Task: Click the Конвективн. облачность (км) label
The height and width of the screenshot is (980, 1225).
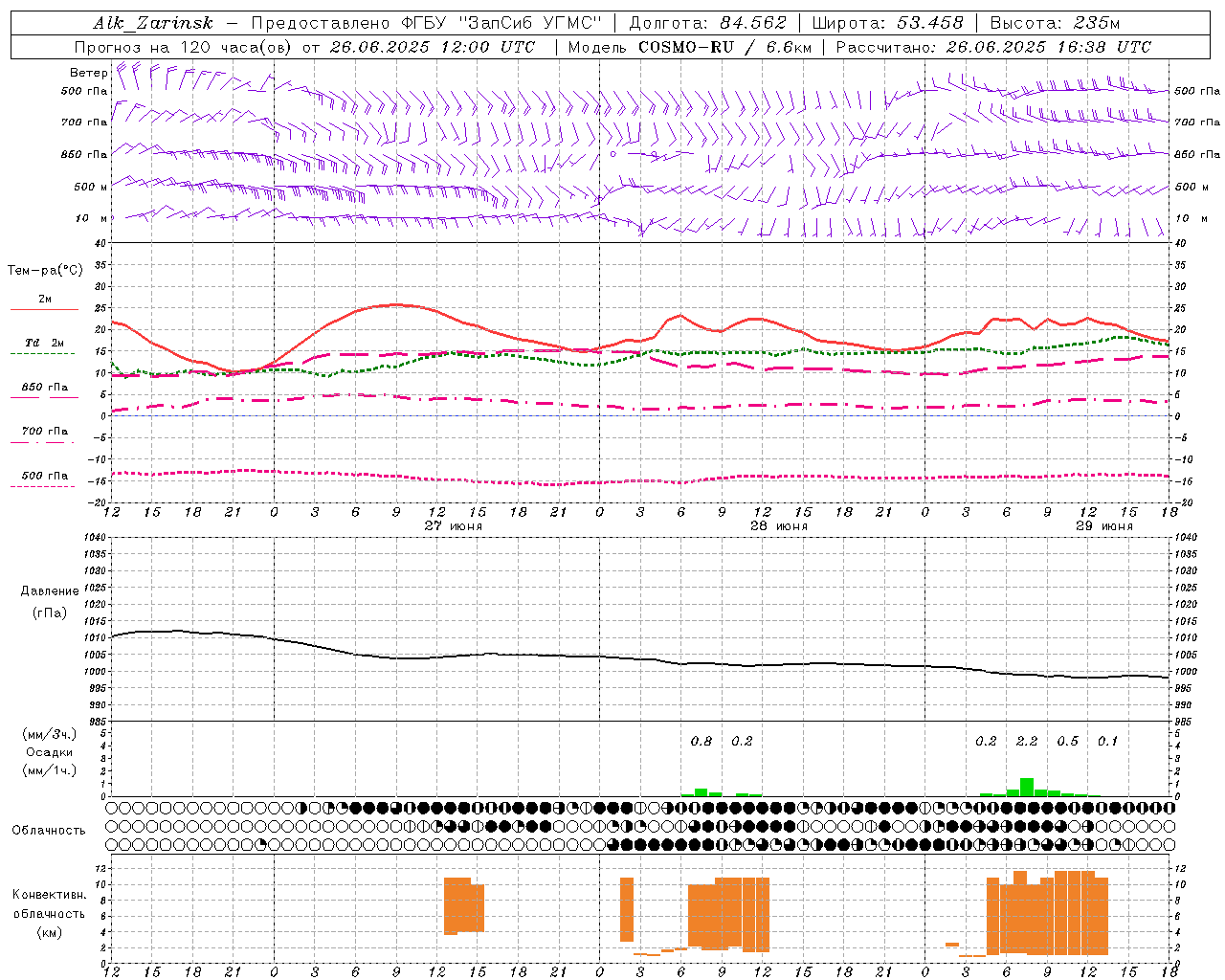Action: click(x=49, y=913)
